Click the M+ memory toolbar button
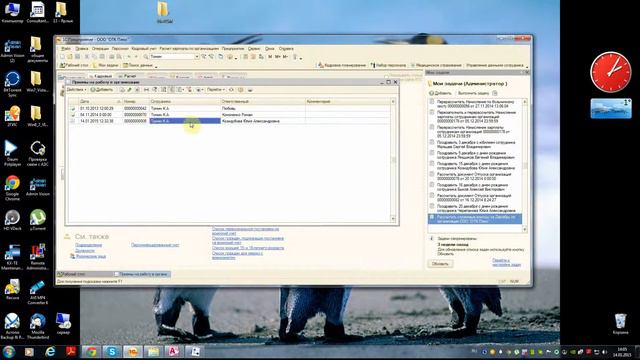 (x=278, y=57)
